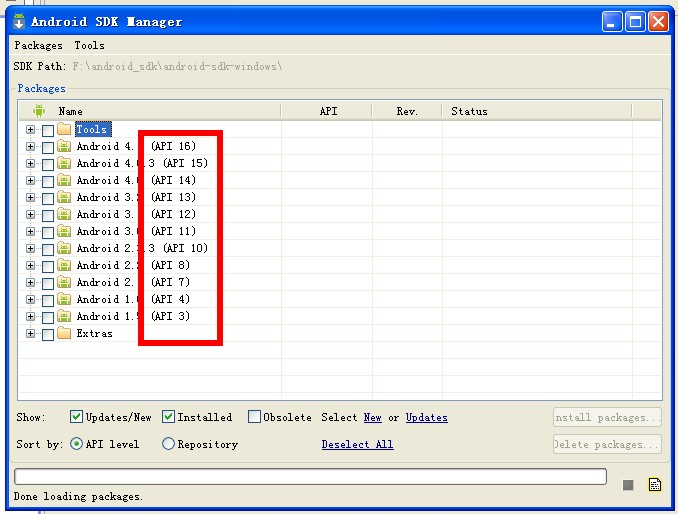This screenshot has width=678, height=514.
Task: Check the Android API 15 checkbox
Action: click(48, 164)
